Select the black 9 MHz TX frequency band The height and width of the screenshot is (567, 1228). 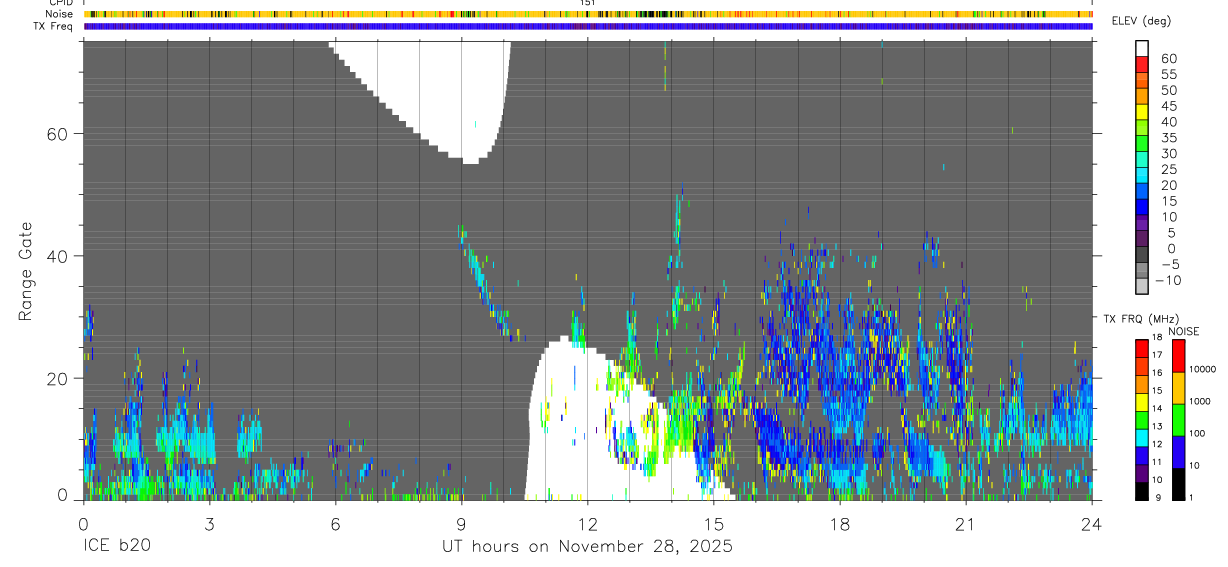[x=1142, y=492]
